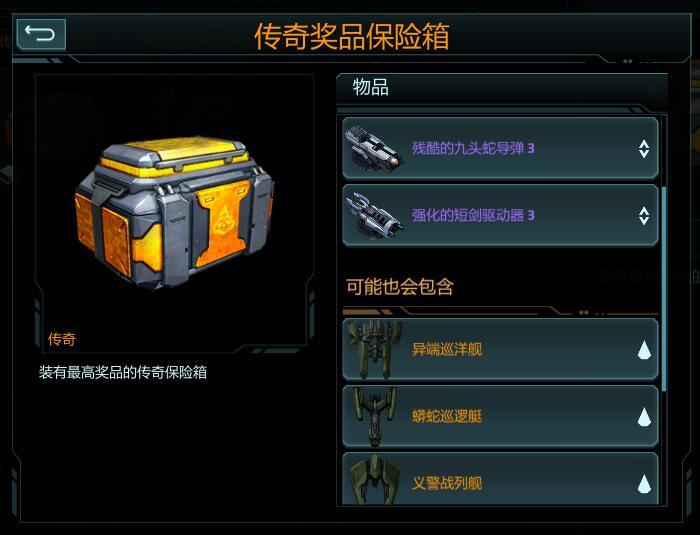Click the back arrow button
The width and height of the screenshot is (700, 535).
pos(41,34)
